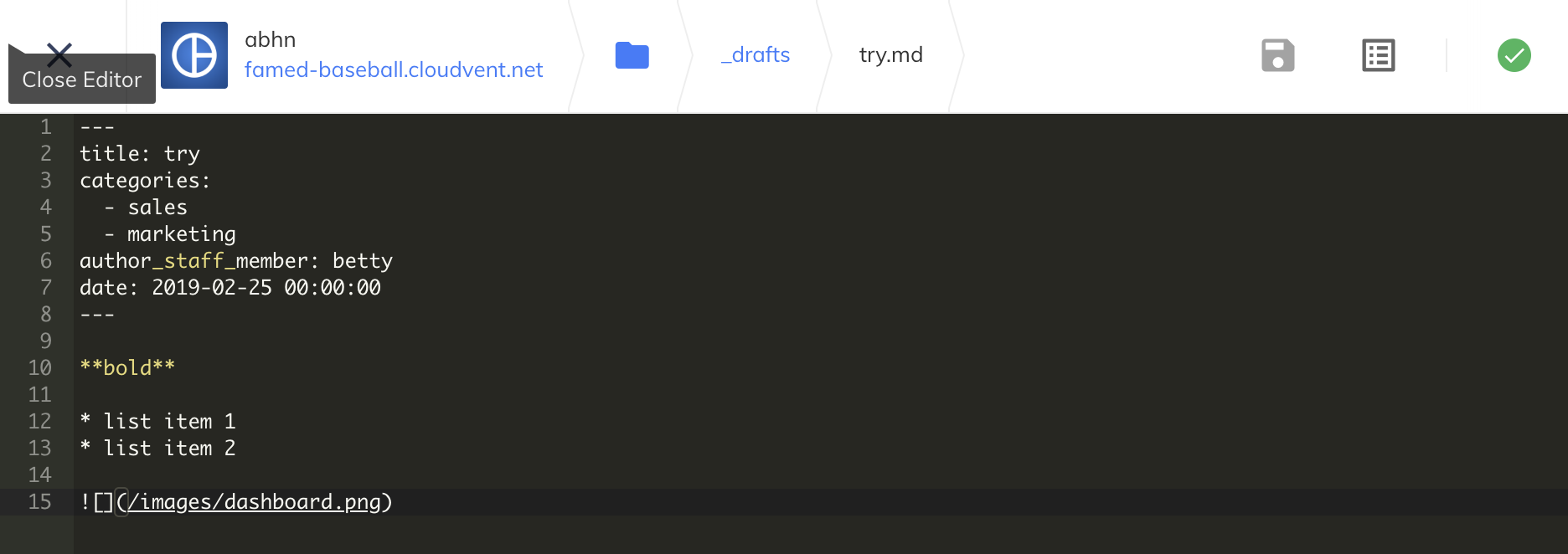Save file using floppy disk icon
This screenshot has height=554, width=1568.
[1278, 55]
